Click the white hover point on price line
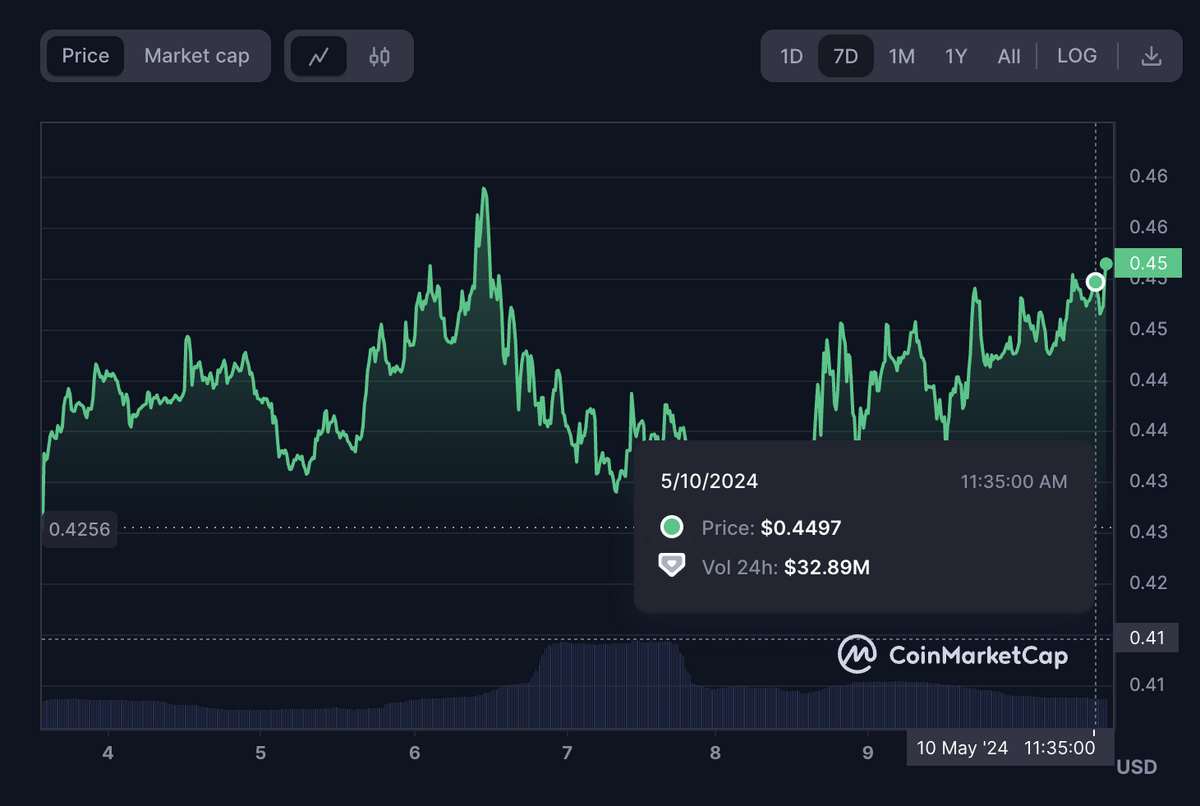This screenshot has height=806, width=1200. pos(1096,282)
